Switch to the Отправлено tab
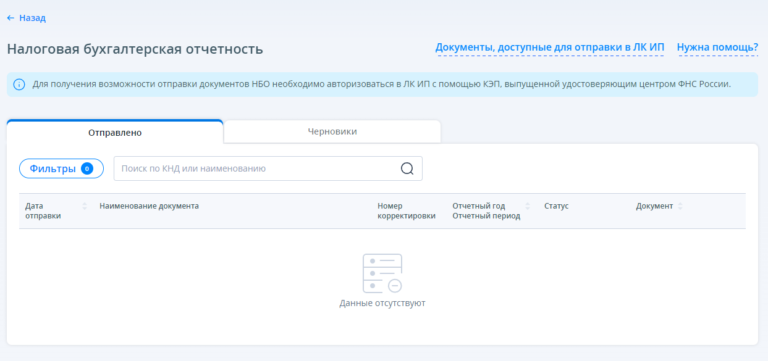Image resolution: width=768 pixels, height=361 pixels. 115,132
